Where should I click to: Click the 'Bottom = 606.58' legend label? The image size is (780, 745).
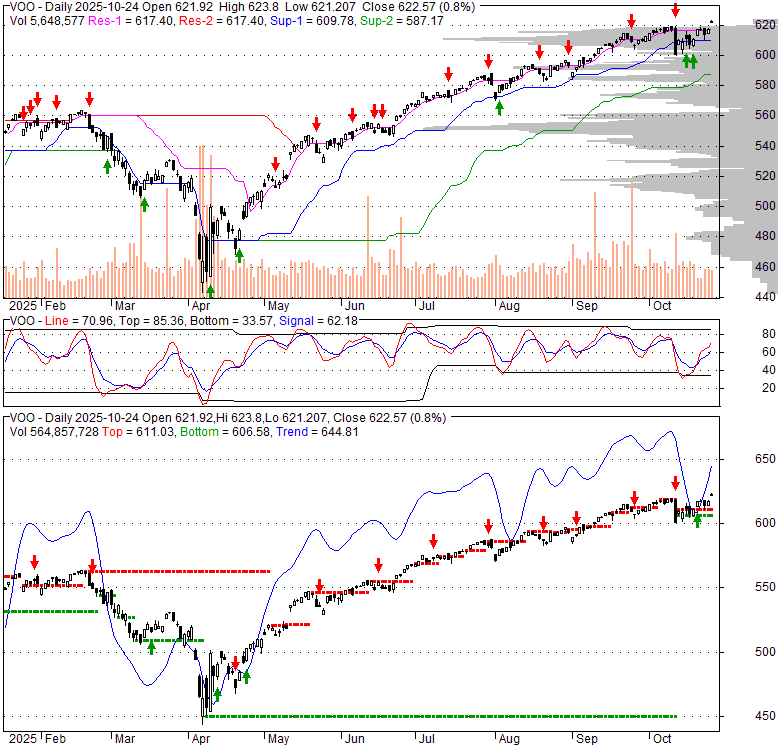pyautogui.click(x=226, y=432)
